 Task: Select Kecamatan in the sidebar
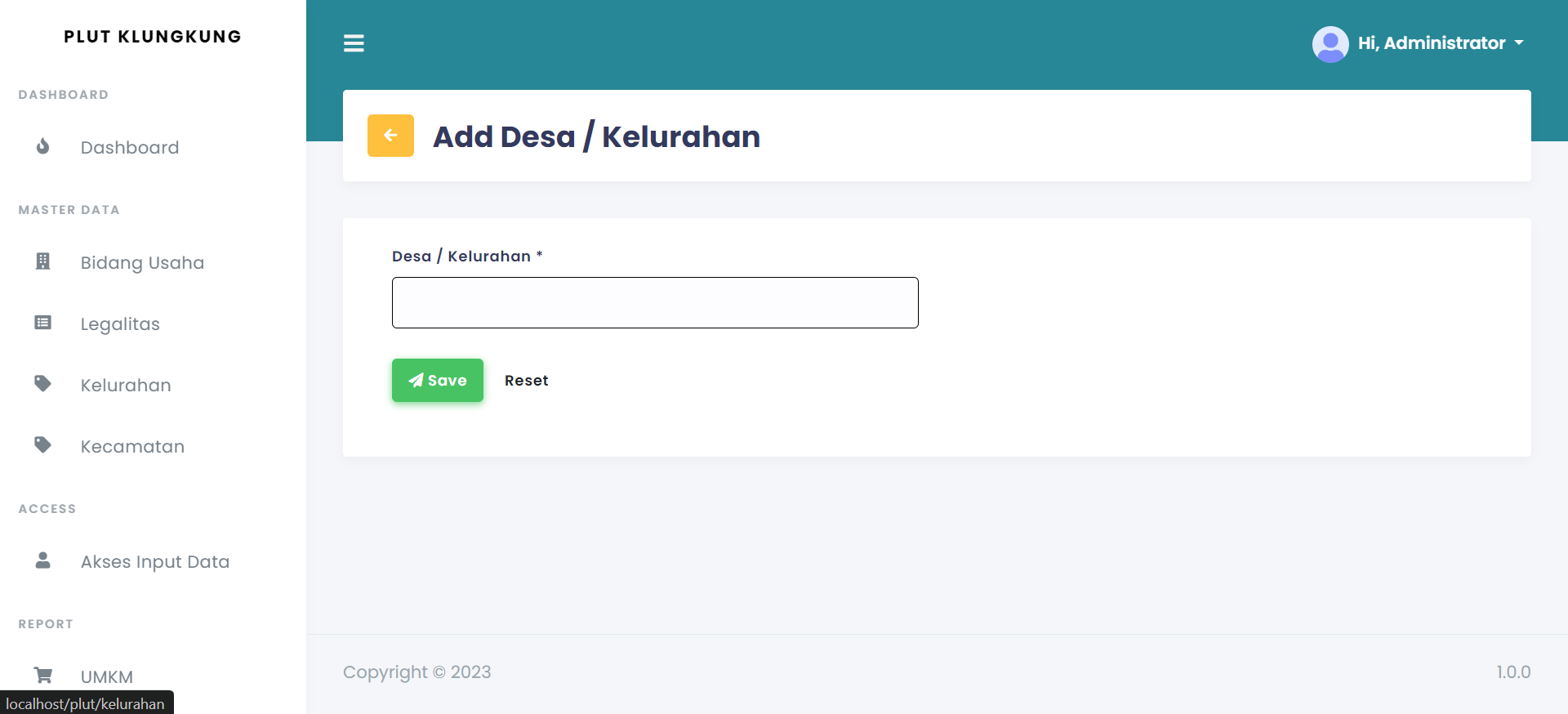click(132, 447)
